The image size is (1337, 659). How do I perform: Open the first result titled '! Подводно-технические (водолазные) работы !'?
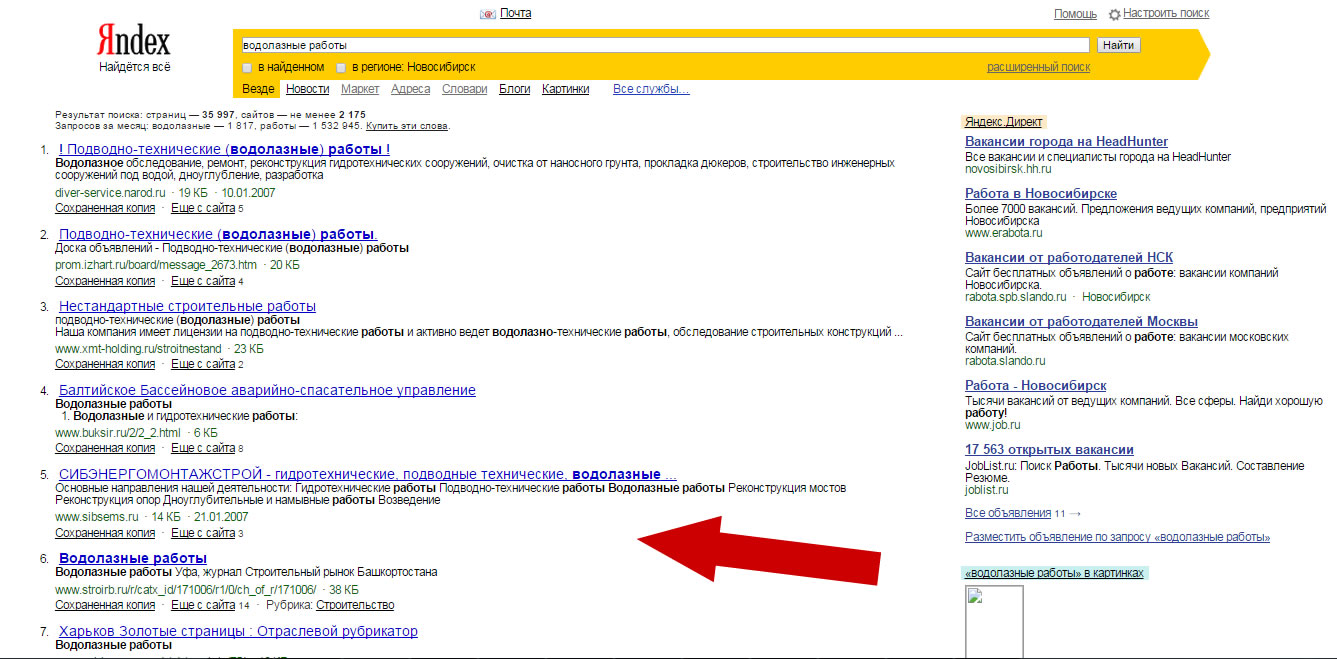point(224,149)
